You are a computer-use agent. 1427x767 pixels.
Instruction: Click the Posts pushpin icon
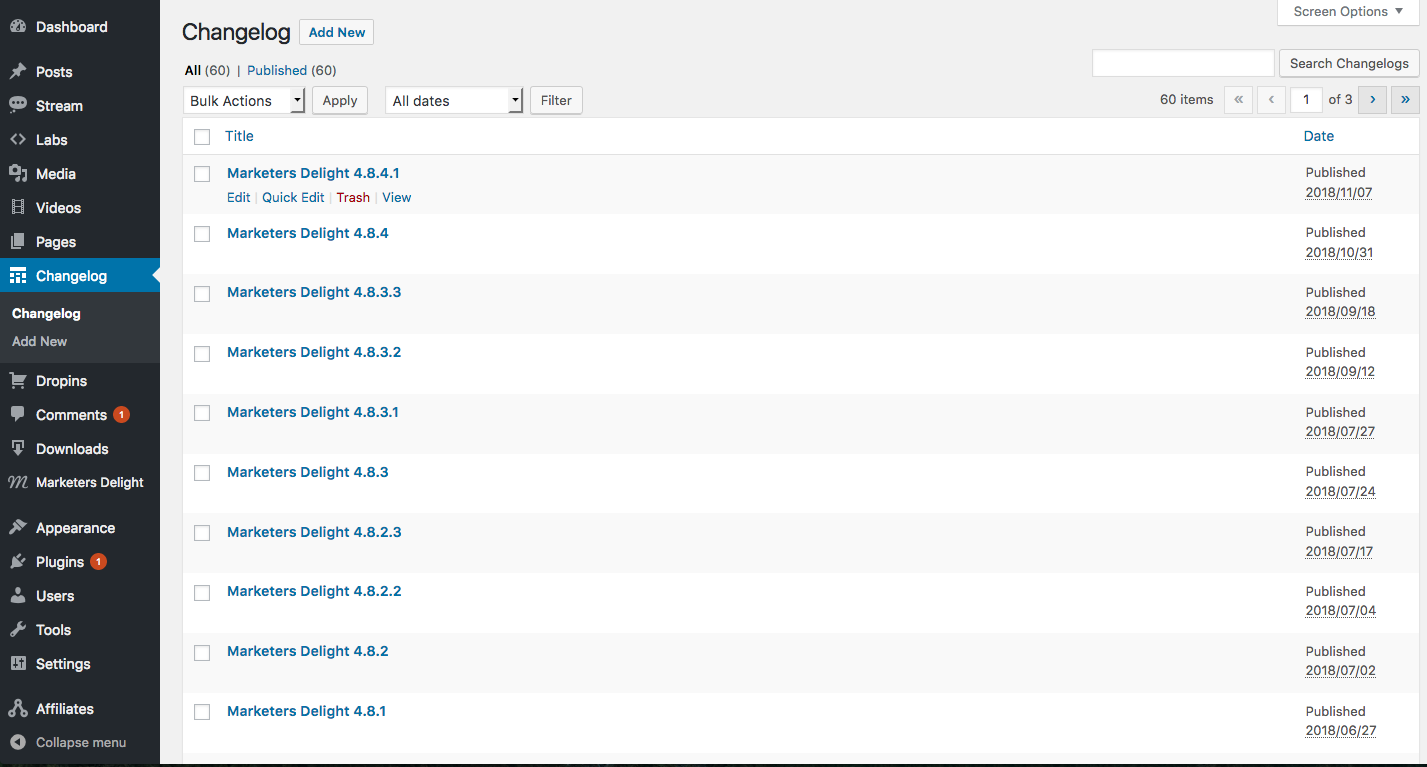coord(18,72)
